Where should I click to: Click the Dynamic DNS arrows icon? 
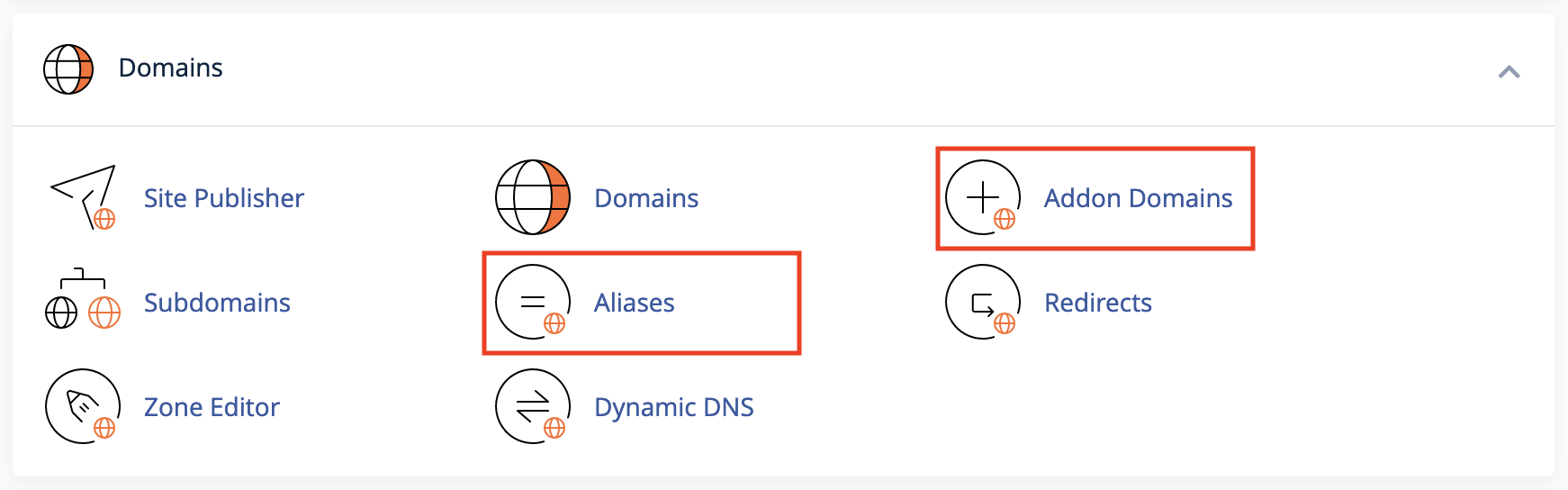click(533, 406)
